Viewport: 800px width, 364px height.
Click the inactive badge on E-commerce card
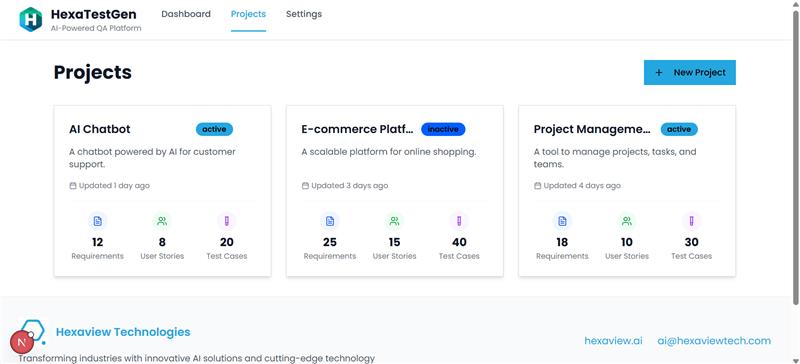point(443,129)
